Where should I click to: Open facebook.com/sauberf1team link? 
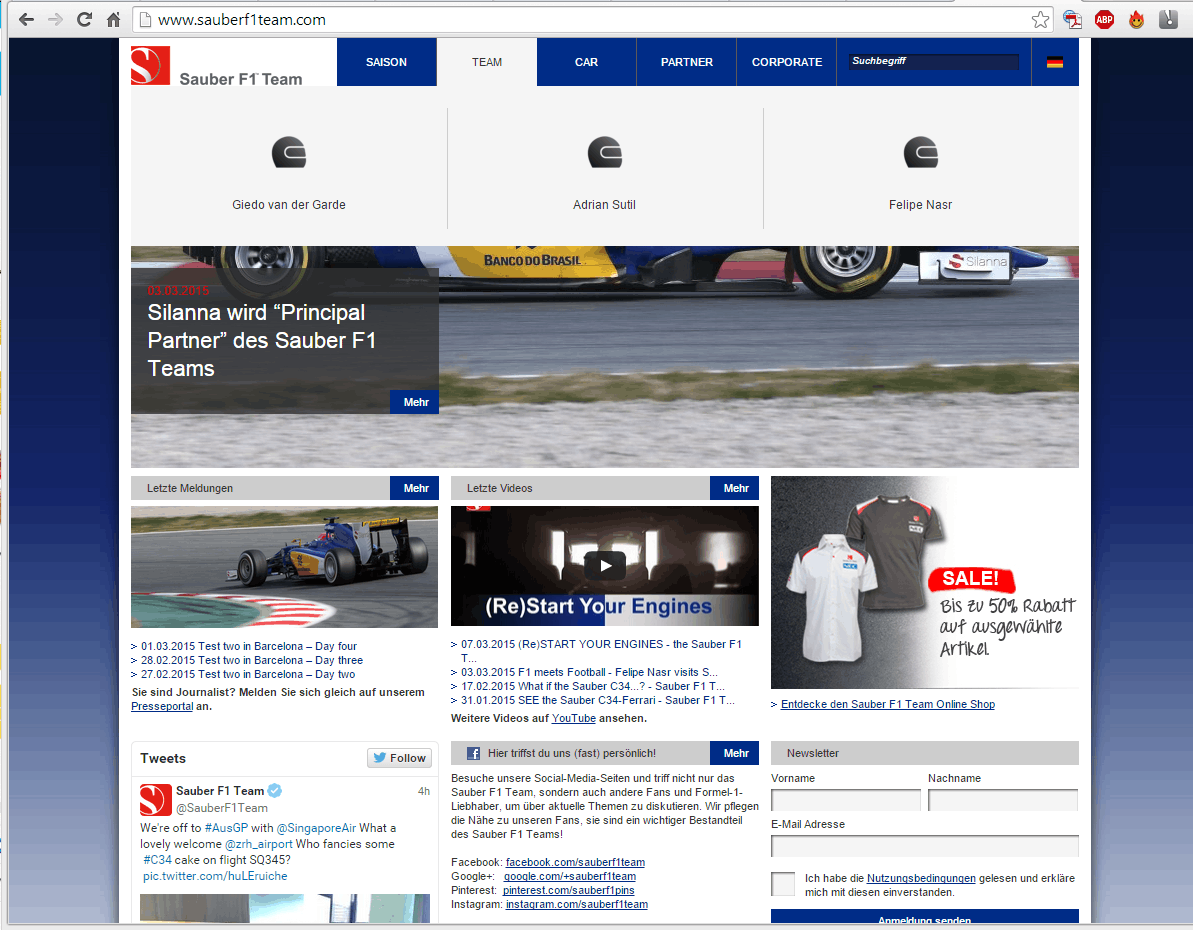(x=575, y=862)
